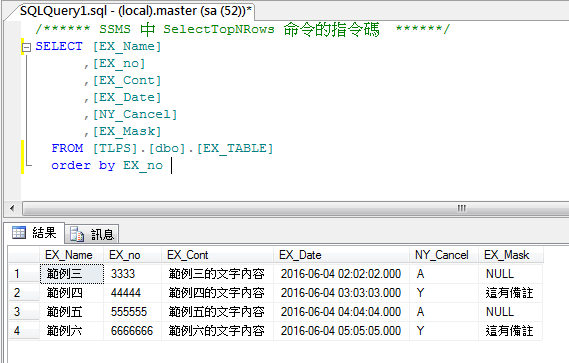Click [NY_Cancel] in the query text
The height and width of the screenshot is (363, 569).
[135, 115]
